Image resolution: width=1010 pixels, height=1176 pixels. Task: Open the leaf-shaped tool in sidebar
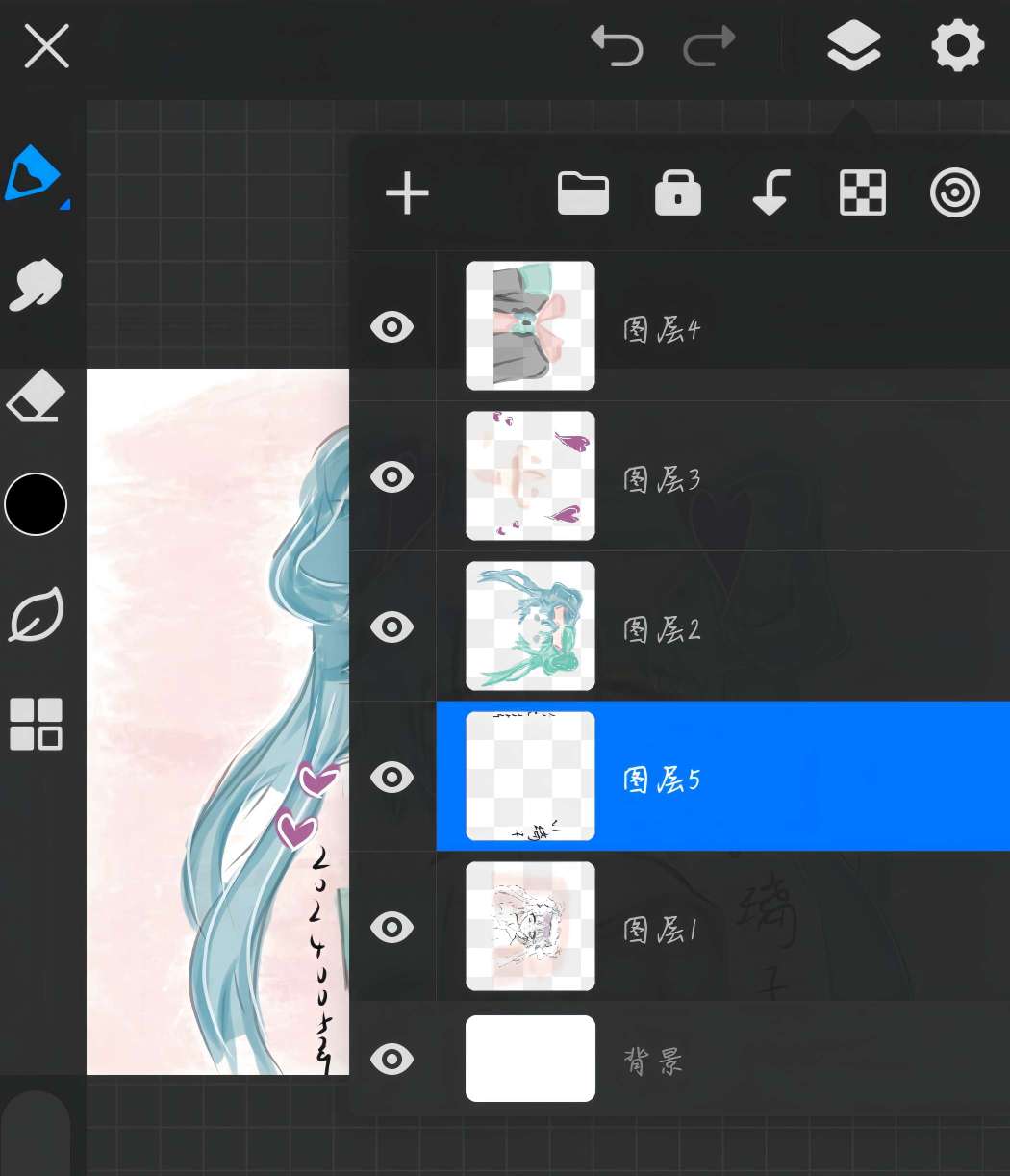coord(36,614)
